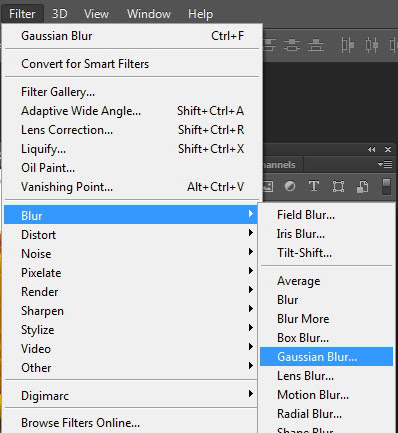Select the highlighted Blur submenu entry
The height and width of the screenshot is (433, 398).
[131, 215]
